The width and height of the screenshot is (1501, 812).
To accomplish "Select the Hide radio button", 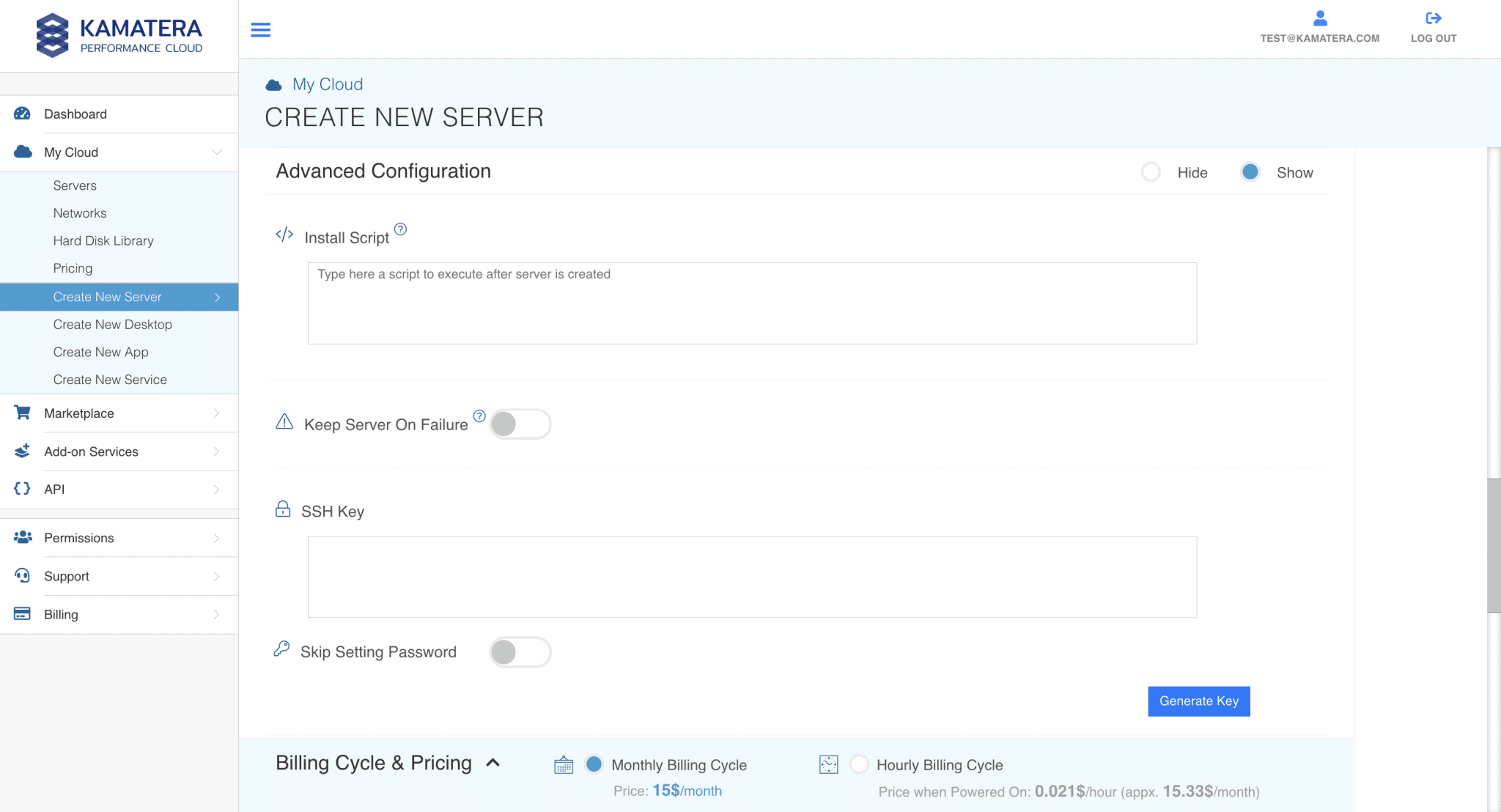I will (x=1151, y=172).
